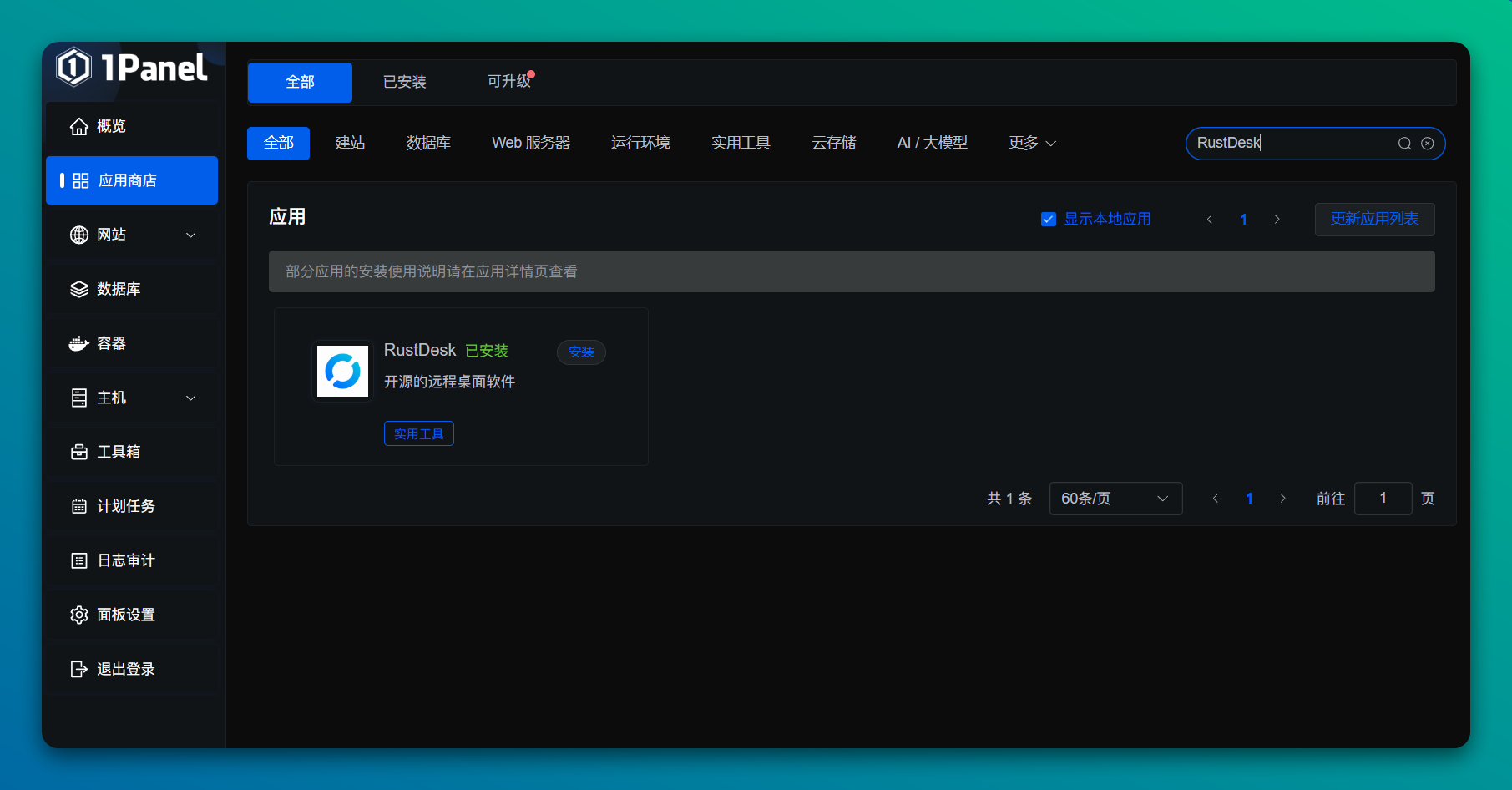
Task: Click the 共 1 条 total count
Action: click(1009, 499)
